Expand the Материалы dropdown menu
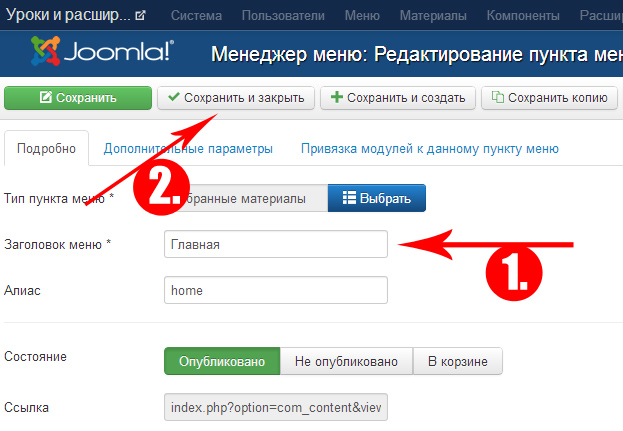This screenshot has width=623, height=431. 433,16
